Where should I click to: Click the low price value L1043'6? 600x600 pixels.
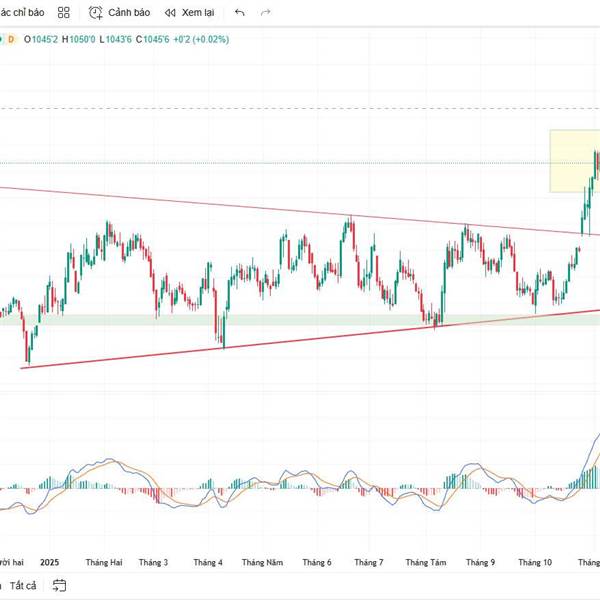[115, 39]
